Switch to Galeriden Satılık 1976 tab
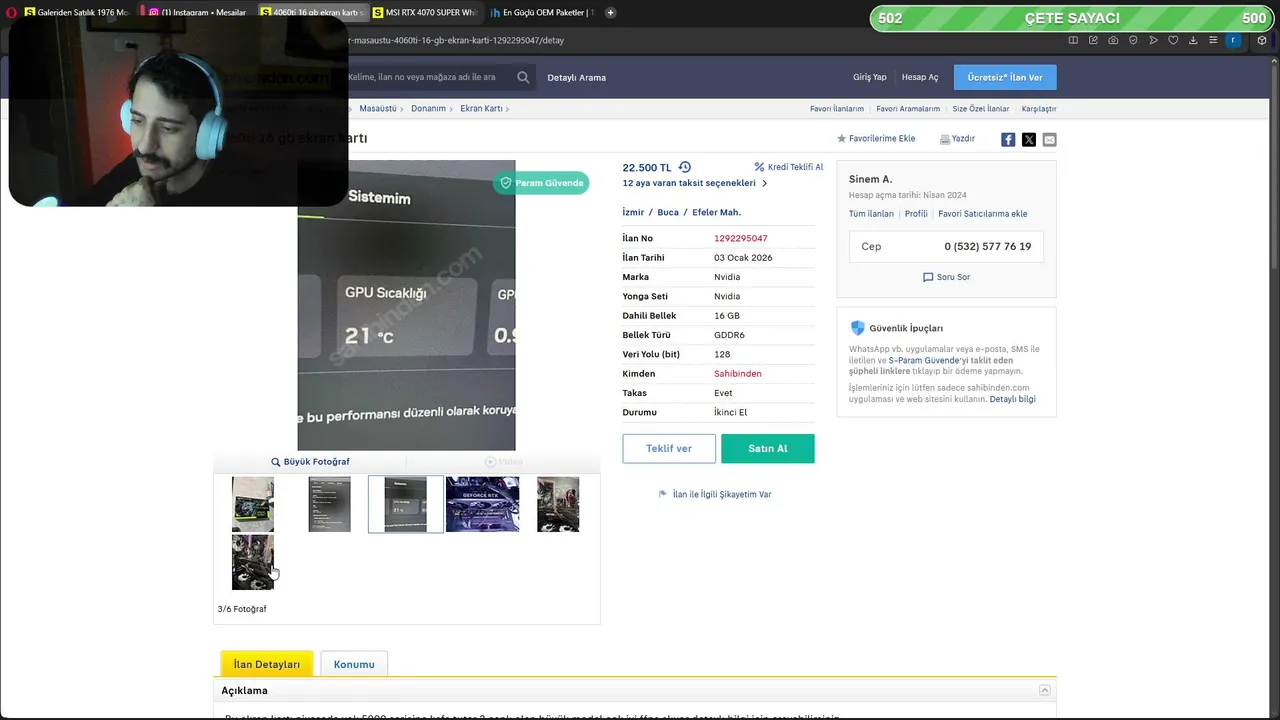 76,12
